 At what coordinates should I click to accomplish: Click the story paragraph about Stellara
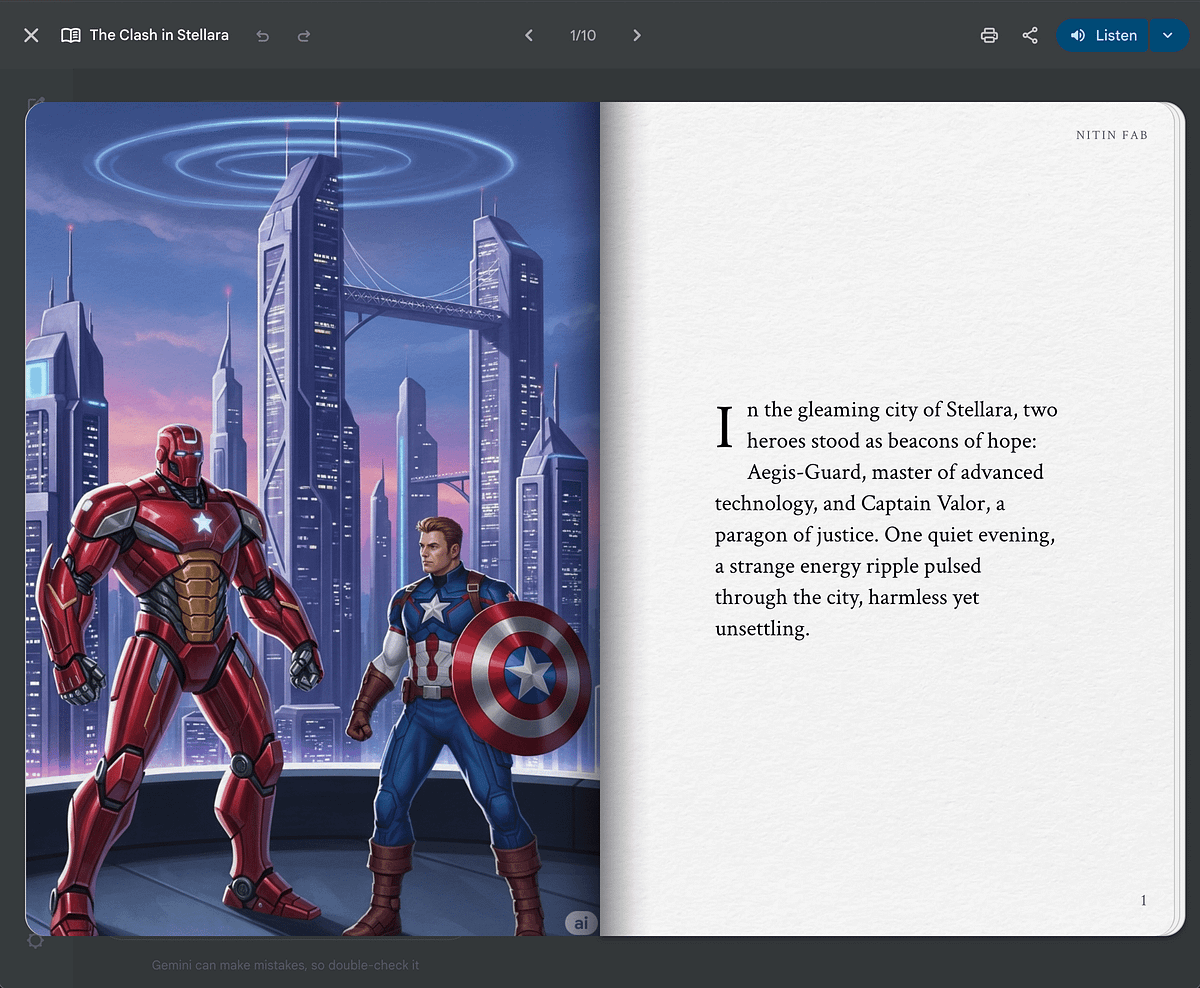click(886, 519)
